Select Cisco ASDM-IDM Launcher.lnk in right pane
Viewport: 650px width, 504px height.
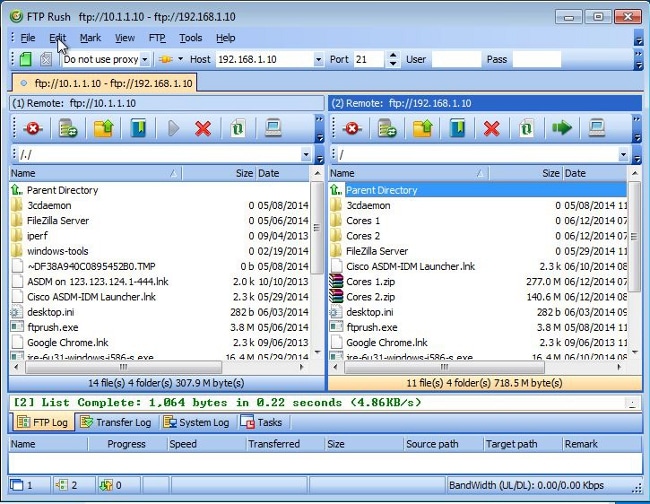(x=410, y=267)
